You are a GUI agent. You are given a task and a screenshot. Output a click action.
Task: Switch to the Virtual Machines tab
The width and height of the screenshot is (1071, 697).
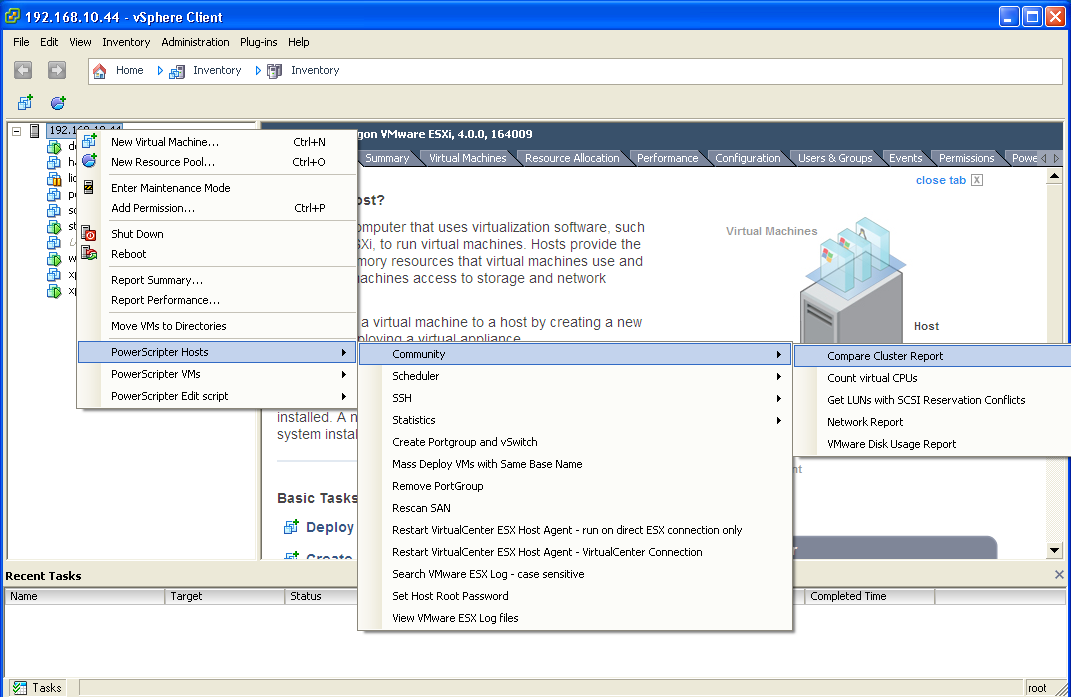[x=468, y=158]
